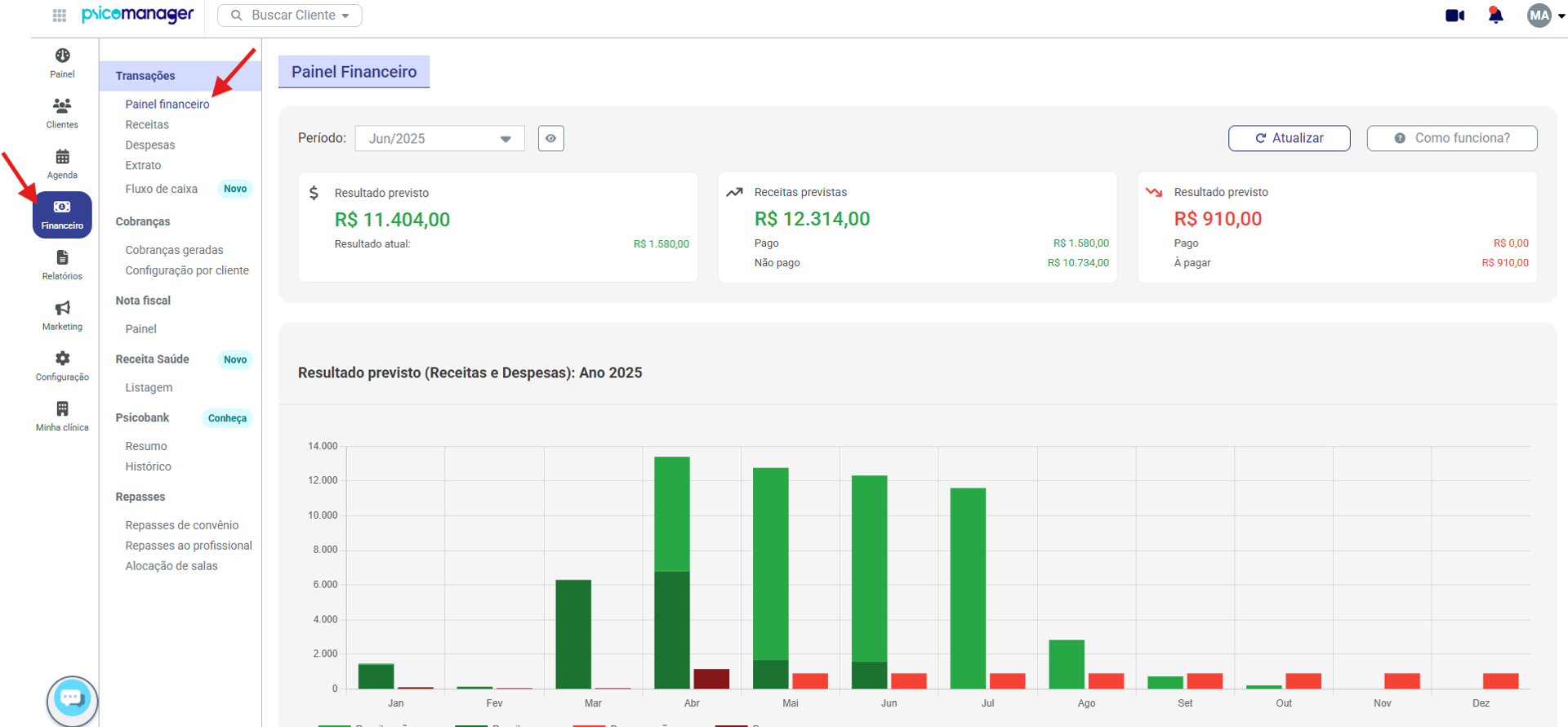Click the Não pago R$ 10.734,00 amount

point(1078,263)
